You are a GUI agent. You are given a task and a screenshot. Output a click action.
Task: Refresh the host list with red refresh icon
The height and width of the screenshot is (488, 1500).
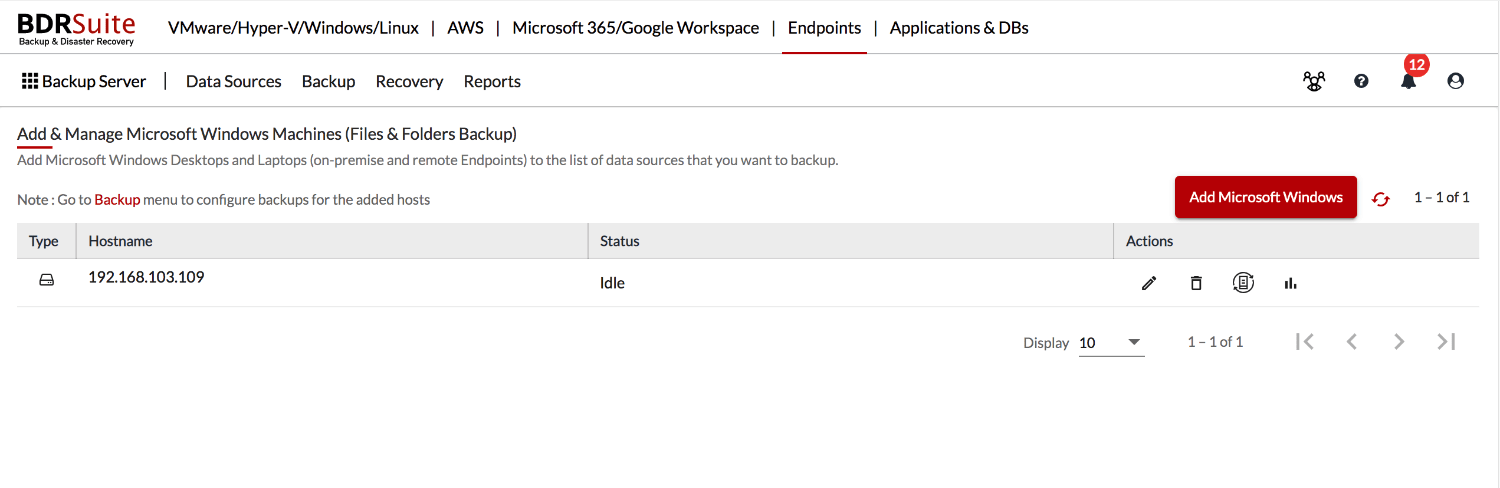tap(1381, 198)
